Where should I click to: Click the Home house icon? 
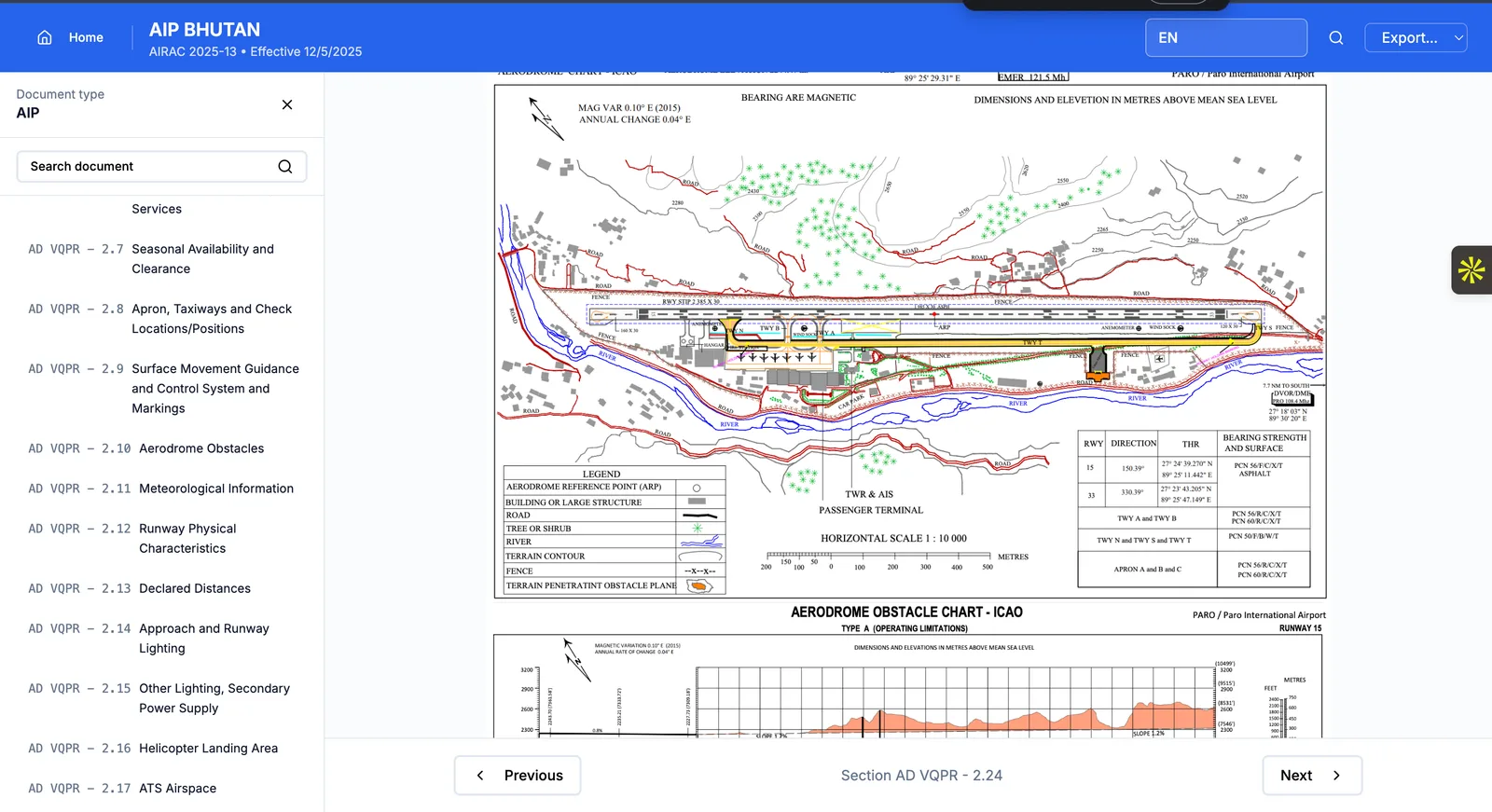44,37
